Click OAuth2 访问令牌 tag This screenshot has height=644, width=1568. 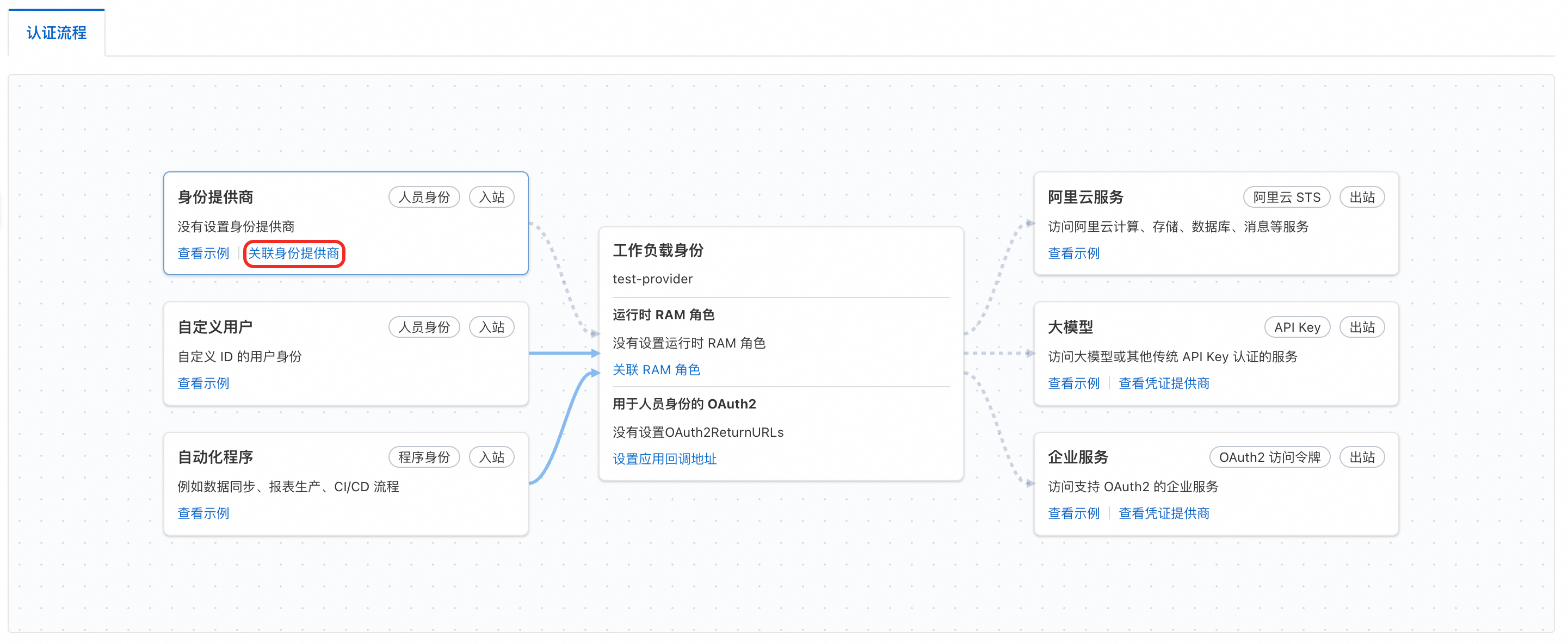tap(1269, 457)
